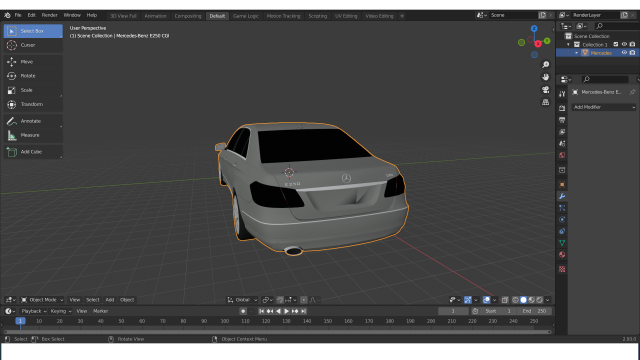Viewport: 640px width, 360px height.
Task: Open overlays options dropdown arrow
Action: click(x=494, y=300)
